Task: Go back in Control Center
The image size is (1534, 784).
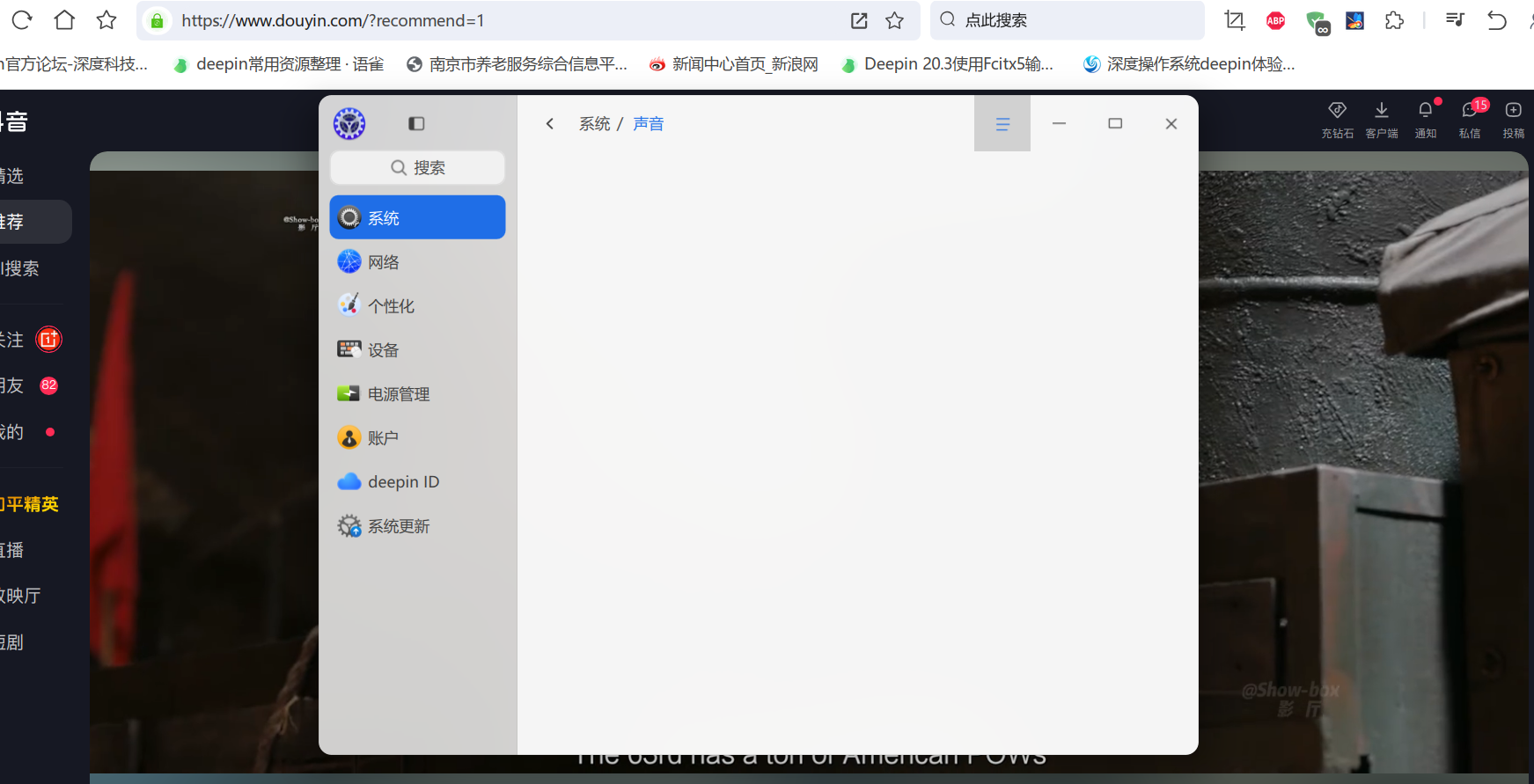Action: (x=550, y=124)
